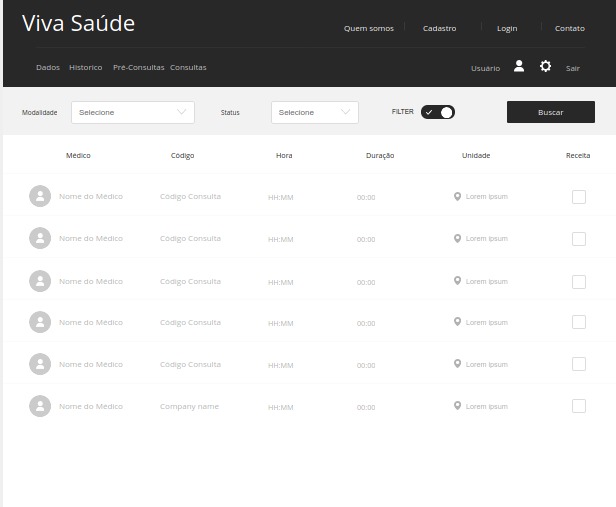This screenshot has width=616, height=507.
Task: Open settings via the gear icon
Action: tap(545, 66)
